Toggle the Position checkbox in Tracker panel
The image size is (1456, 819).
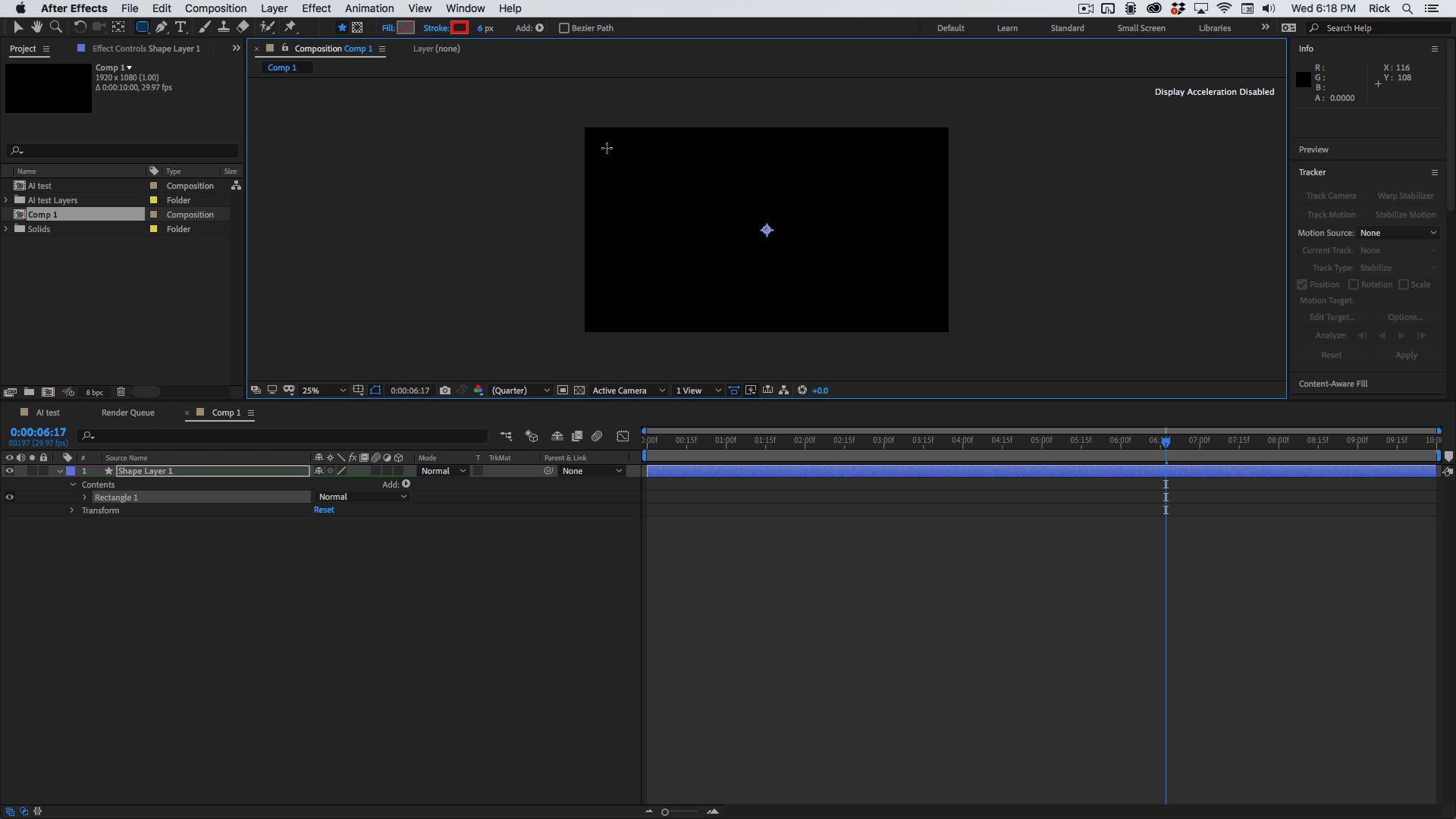point(1302,283)
